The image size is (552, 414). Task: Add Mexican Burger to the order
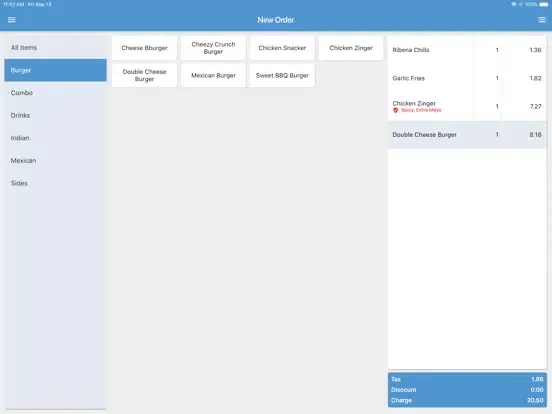213,75
